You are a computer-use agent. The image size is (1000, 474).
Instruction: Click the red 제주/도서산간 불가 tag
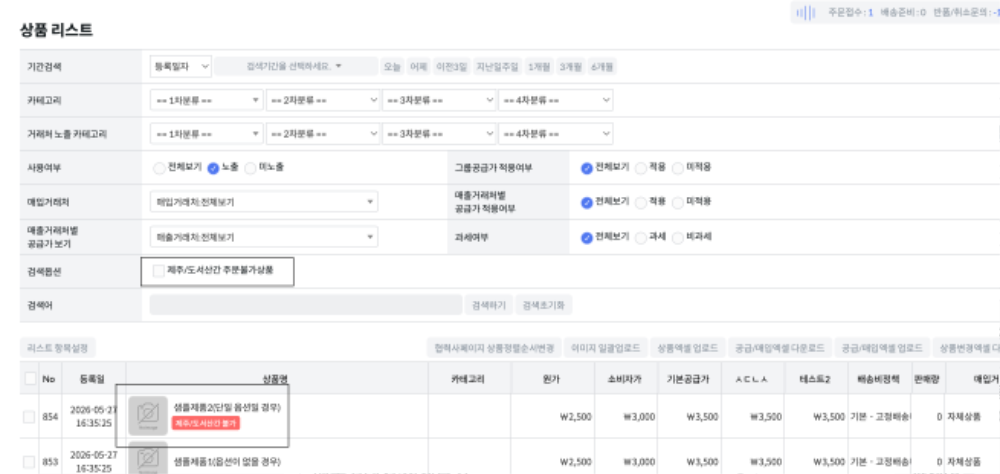[x=205, y=423]
